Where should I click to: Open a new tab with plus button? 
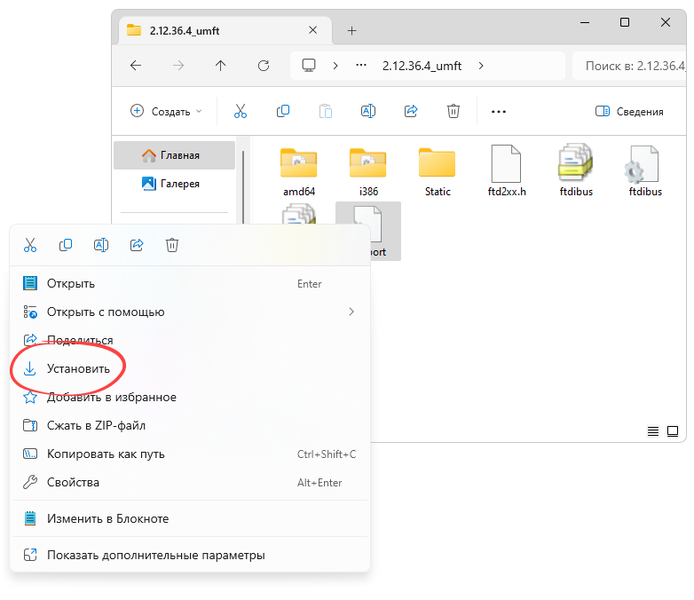[351, 31]
